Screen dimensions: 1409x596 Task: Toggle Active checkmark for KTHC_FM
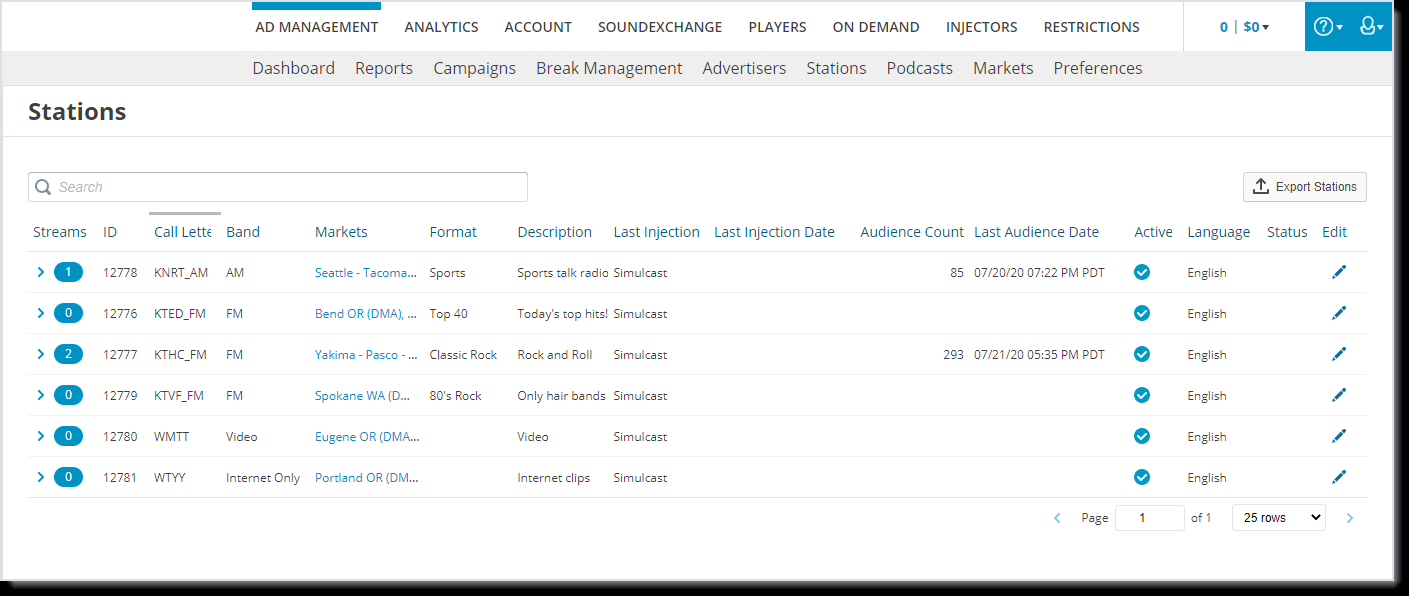pyautogui.click(x=1142, y=354)
